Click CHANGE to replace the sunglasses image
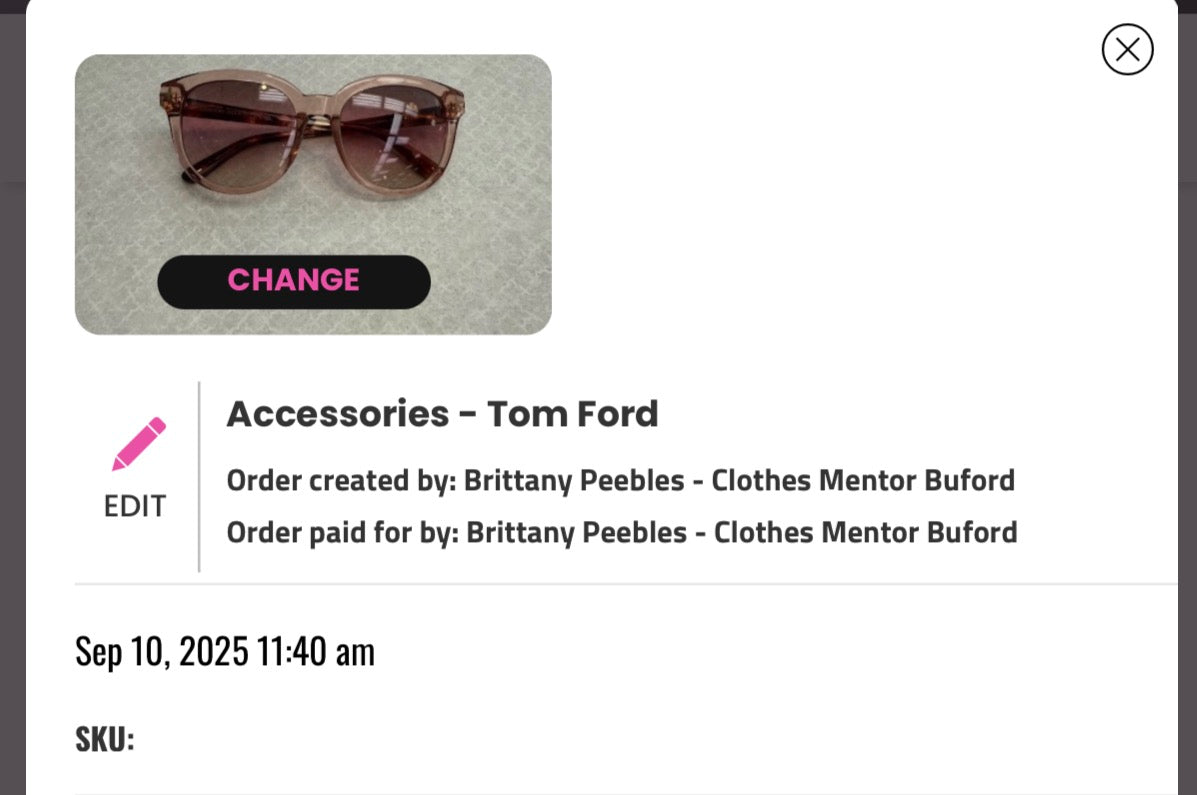 [293, 281]
